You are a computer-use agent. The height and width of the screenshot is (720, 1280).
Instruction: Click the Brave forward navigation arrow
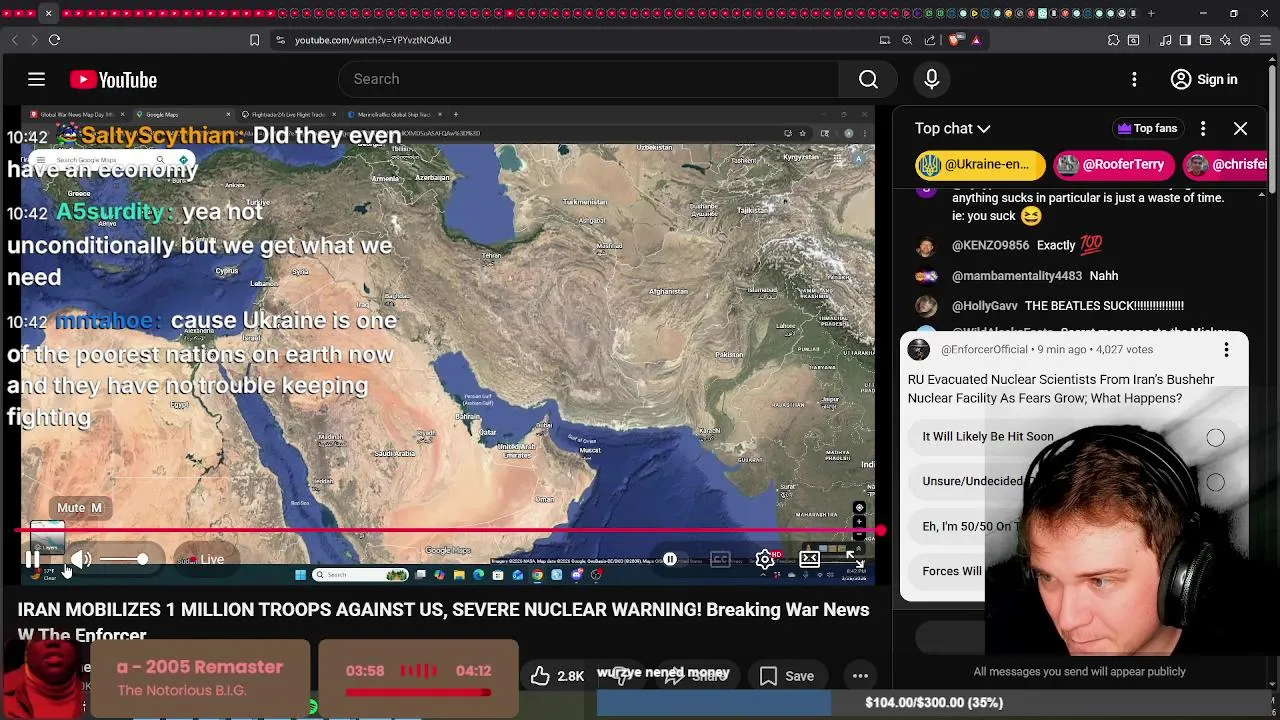tap(34, 40)
